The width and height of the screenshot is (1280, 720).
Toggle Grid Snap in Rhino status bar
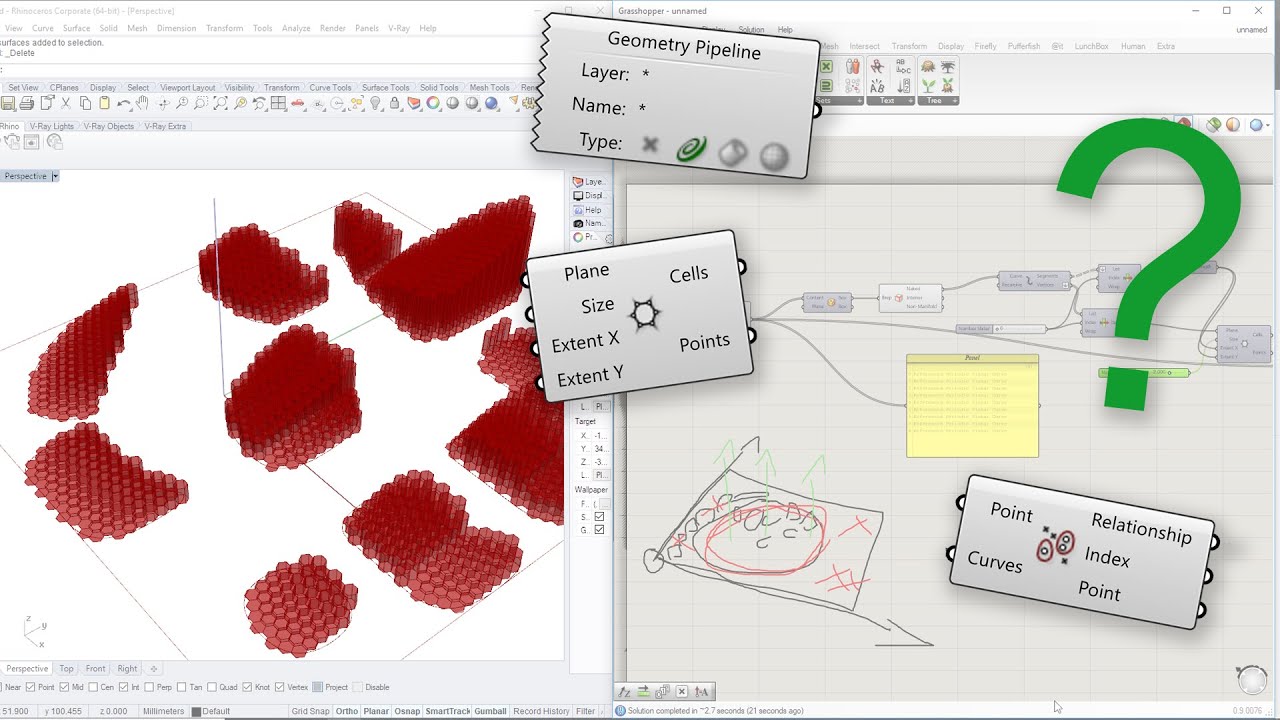[x=310, y=711]
